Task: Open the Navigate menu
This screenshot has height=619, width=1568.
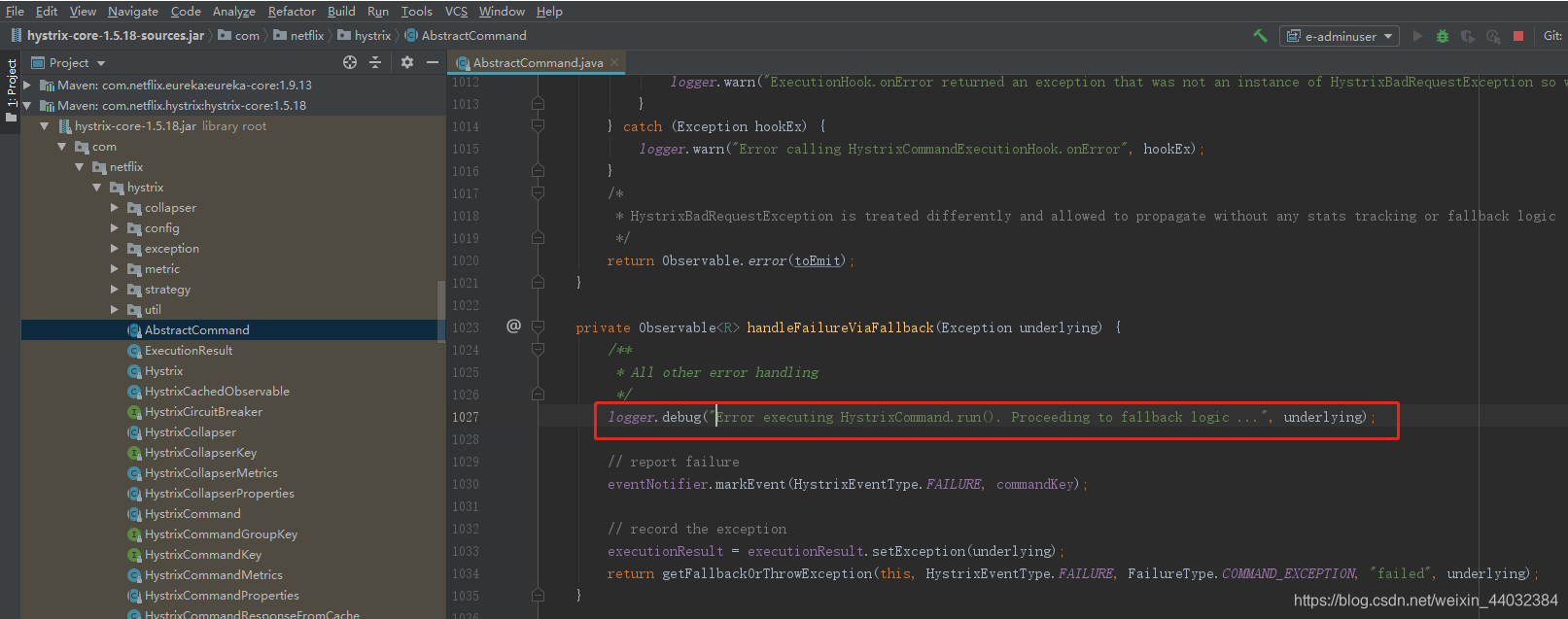Action: [133, 11]
